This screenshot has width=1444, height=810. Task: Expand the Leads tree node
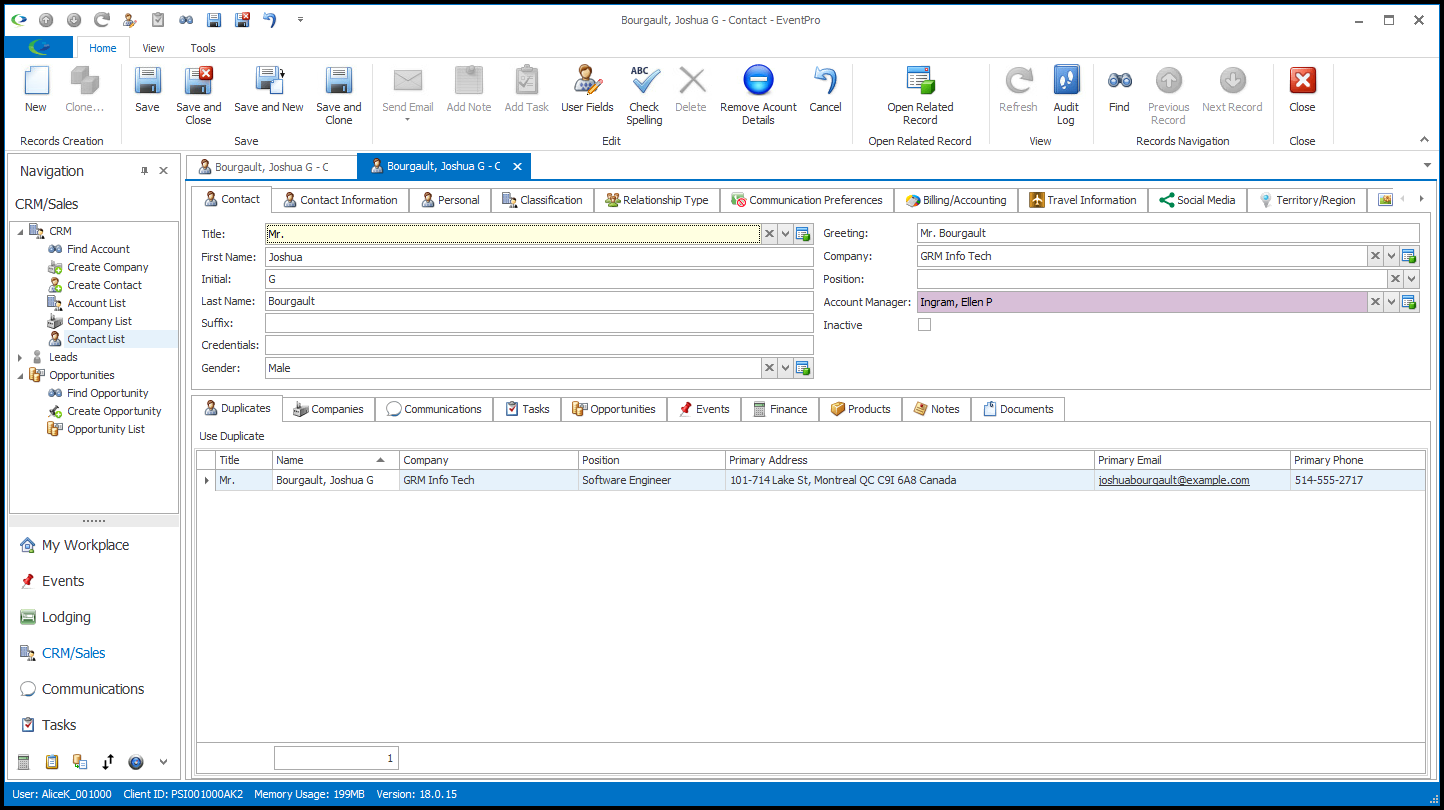[20, 357]
